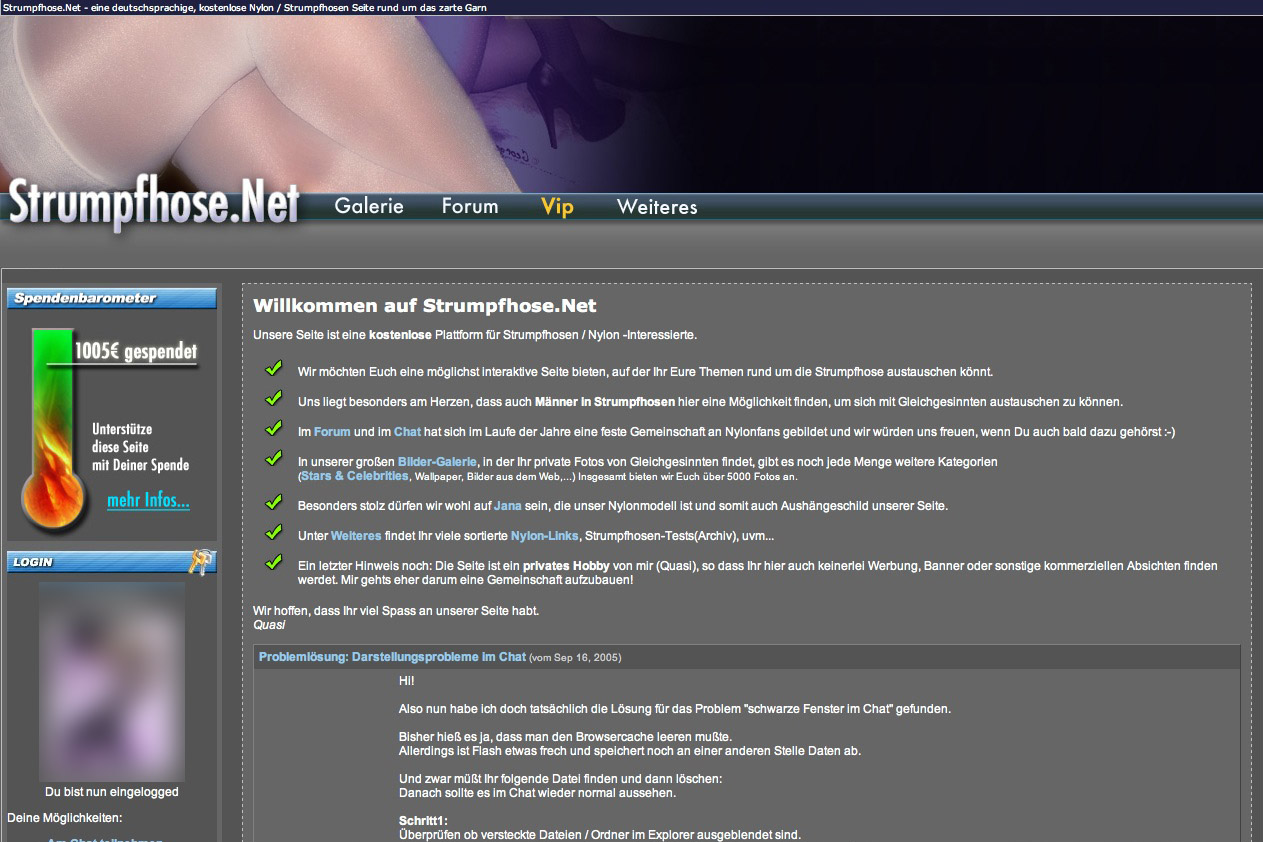This screenshot has width=1263, height=842.
Task: Click checkmark icon beside 'Unter Weiteres' line
Action: [x=274, y=532]
